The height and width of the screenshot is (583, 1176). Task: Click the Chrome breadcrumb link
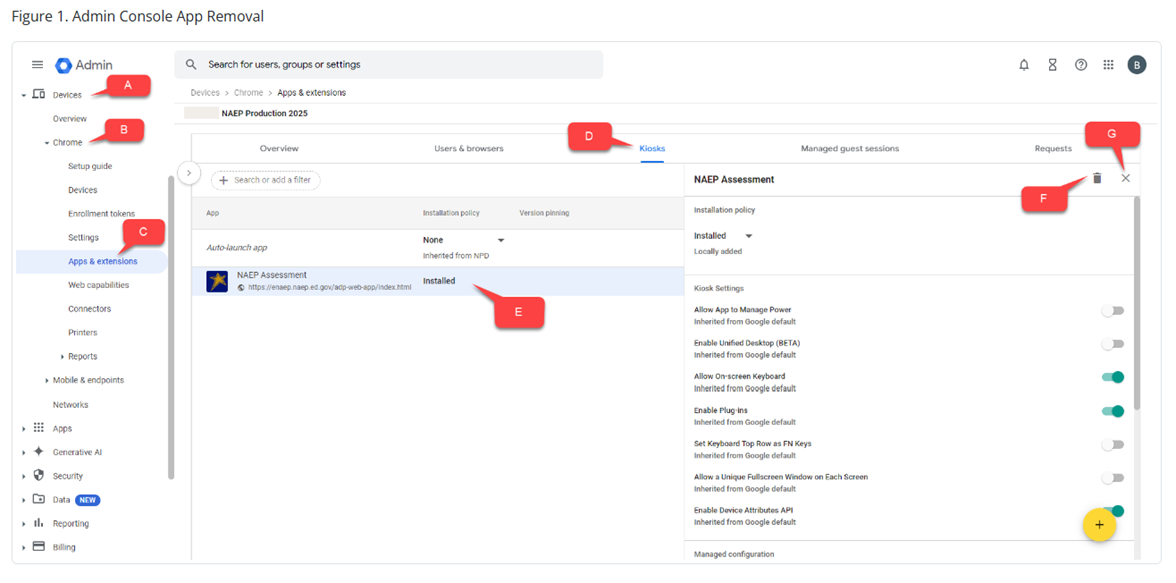coord(248,93)
